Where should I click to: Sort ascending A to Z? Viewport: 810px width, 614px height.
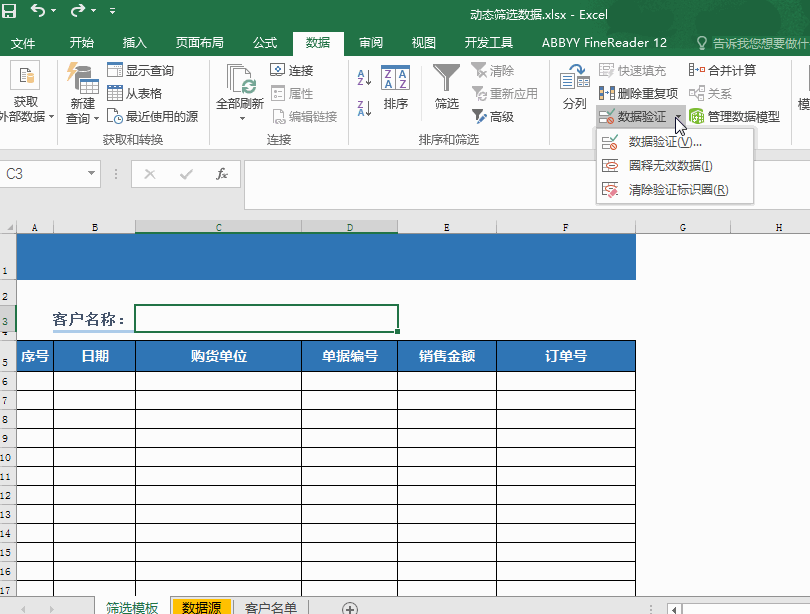(364, 77)
